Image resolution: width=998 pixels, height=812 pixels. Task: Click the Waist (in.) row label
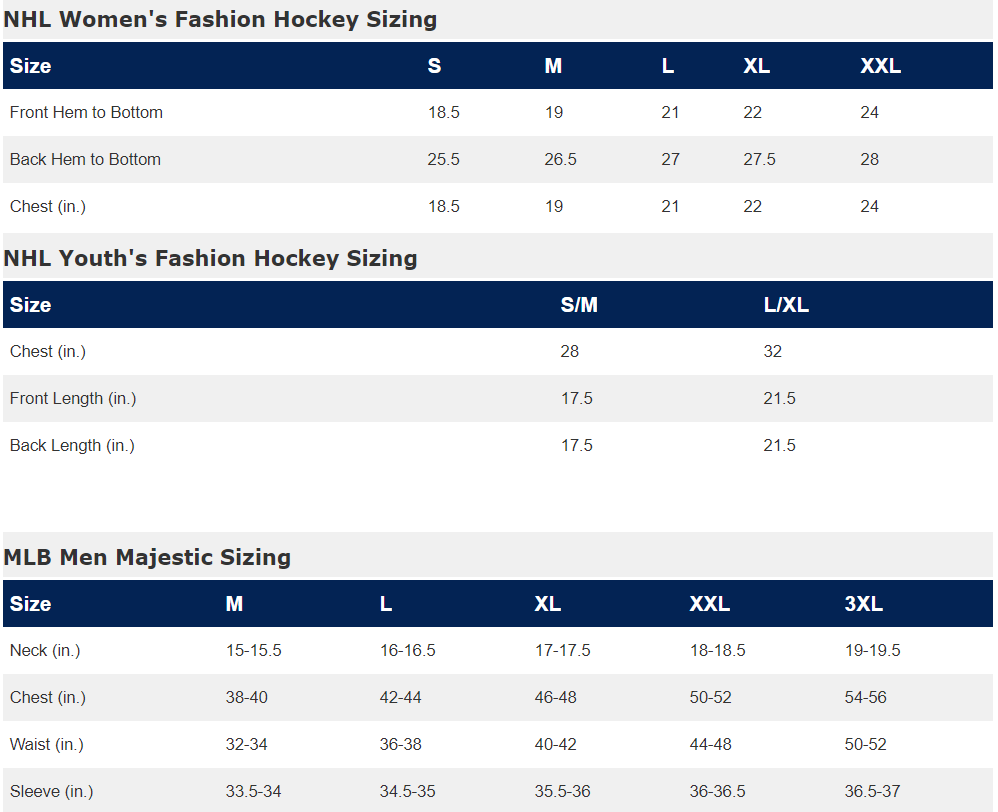pyautogui.click(x=46, y=745)
